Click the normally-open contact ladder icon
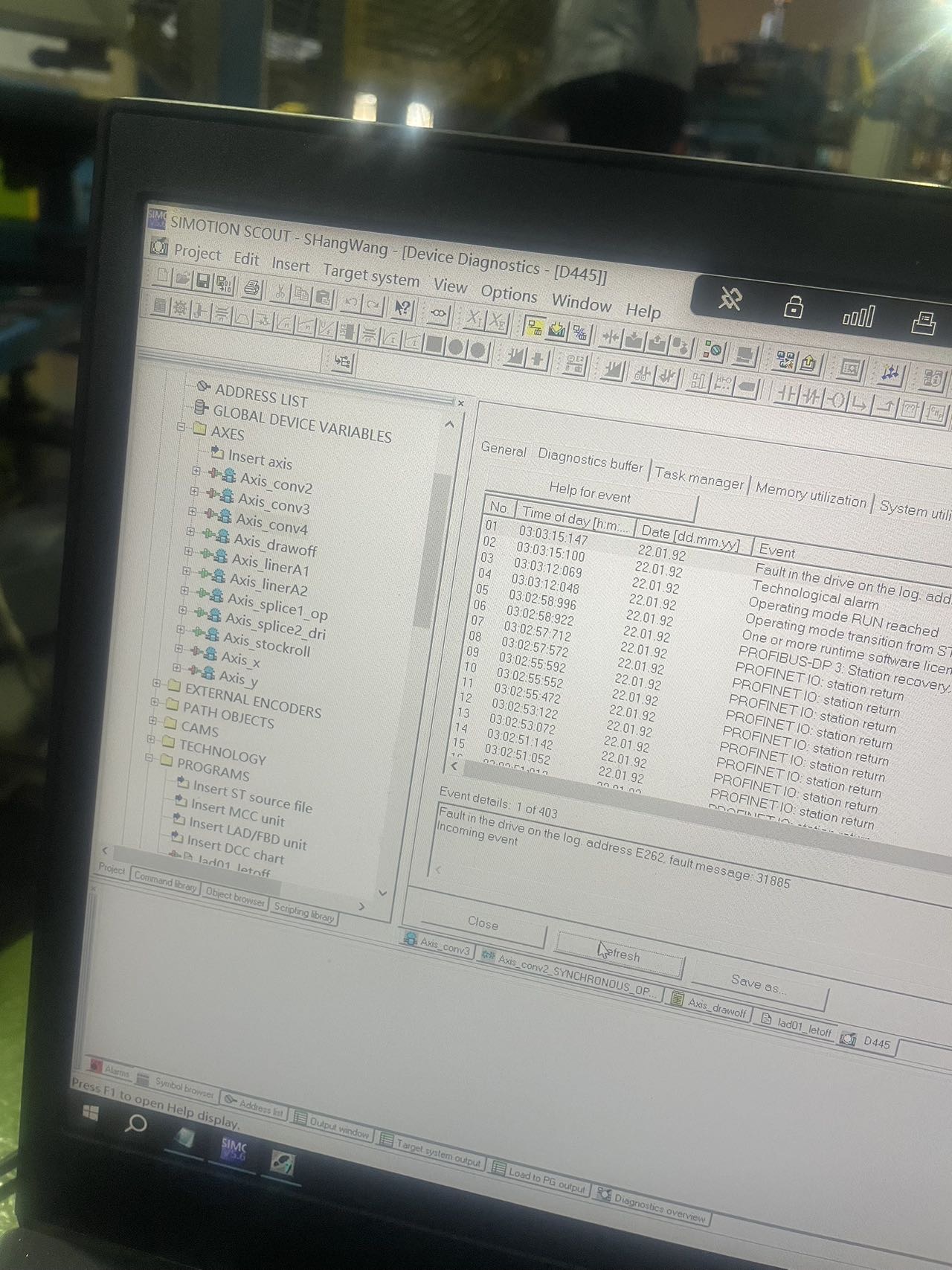The height and width of the screenshot is (1270, 952). (x=785, y=394)
